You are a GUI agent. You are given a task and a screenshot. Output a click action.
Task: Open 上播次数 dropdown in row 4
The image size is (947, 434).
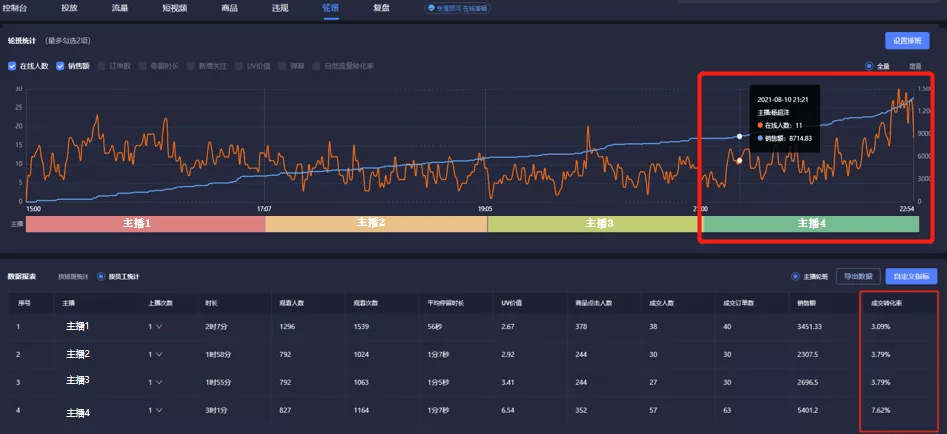(158, 412)
